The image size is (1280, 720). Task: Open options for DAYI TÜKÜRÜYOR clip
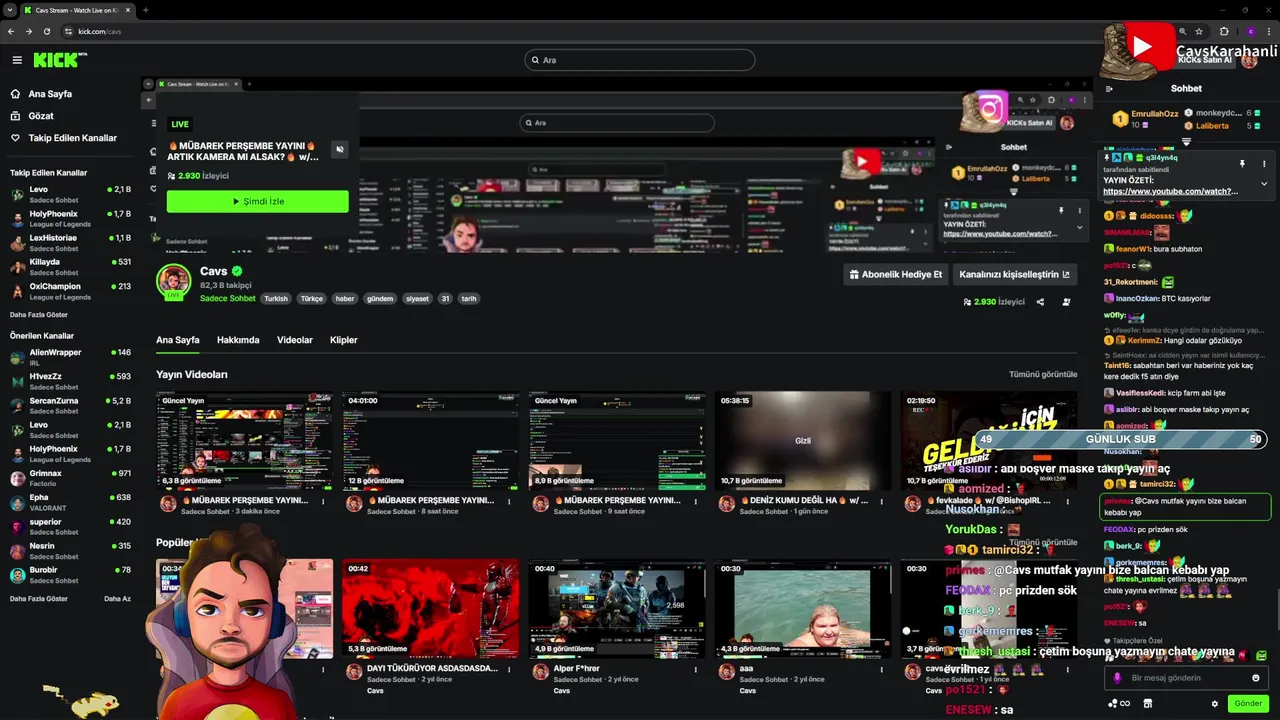tap(509, 669)
